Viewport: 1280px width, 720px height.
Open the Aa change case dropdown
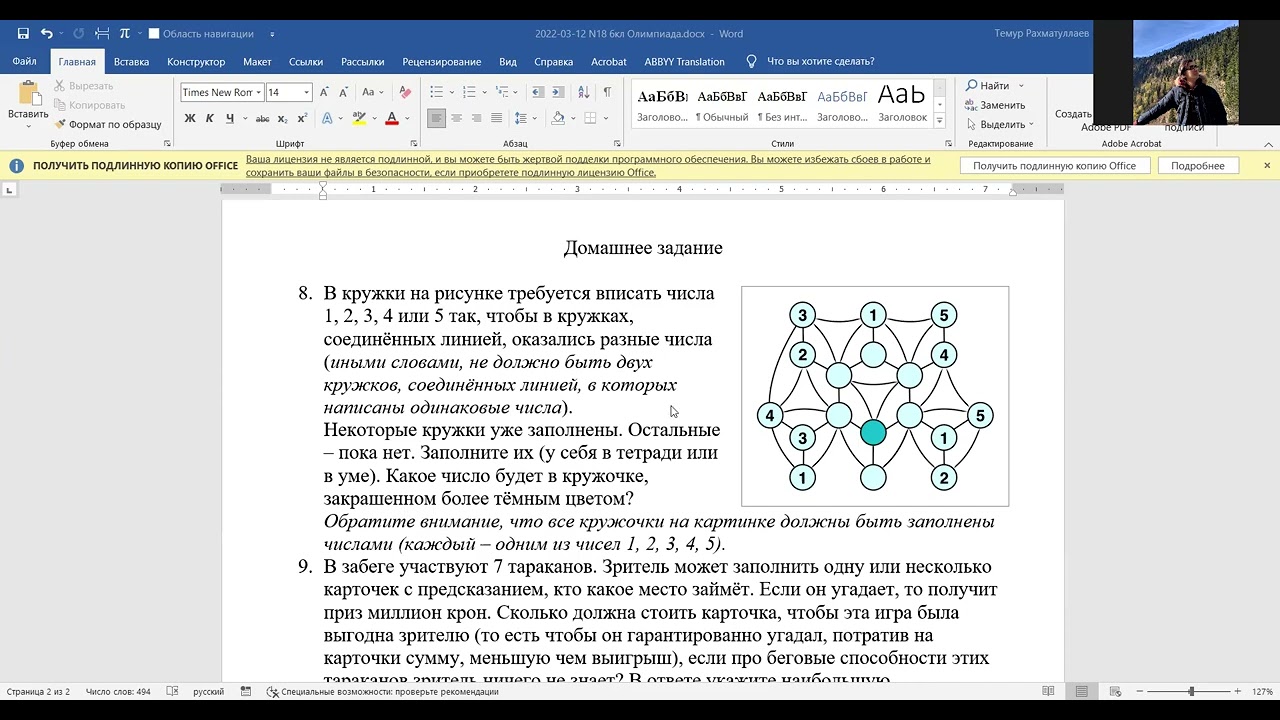372,92
